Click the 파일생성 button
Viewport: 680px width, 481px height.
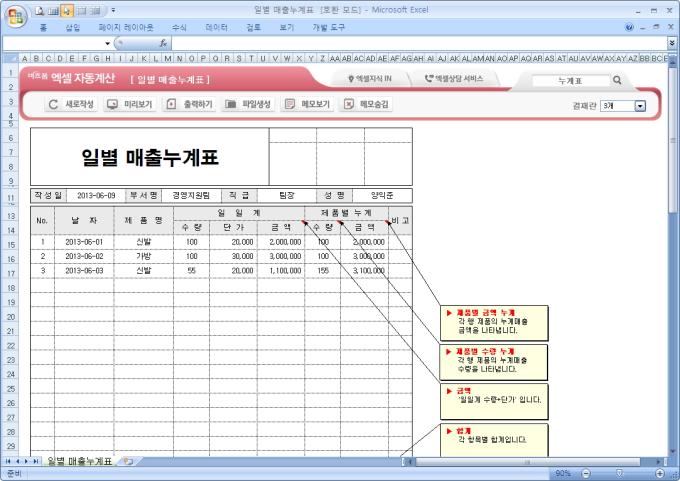click(248, 104)
